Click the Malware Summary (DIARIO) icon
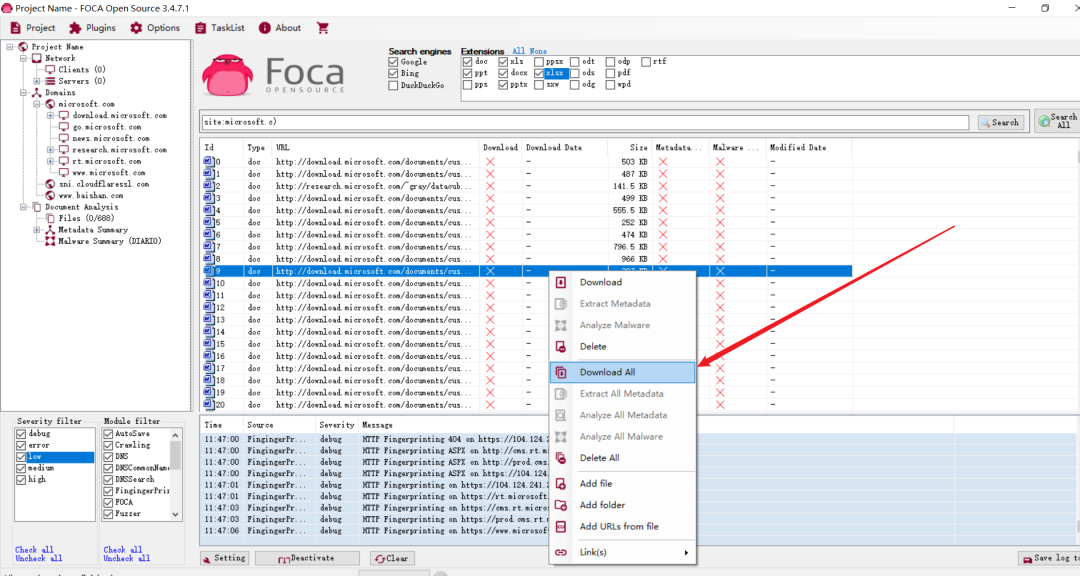This screenshot has width=1080, height=576. (50, 241)
